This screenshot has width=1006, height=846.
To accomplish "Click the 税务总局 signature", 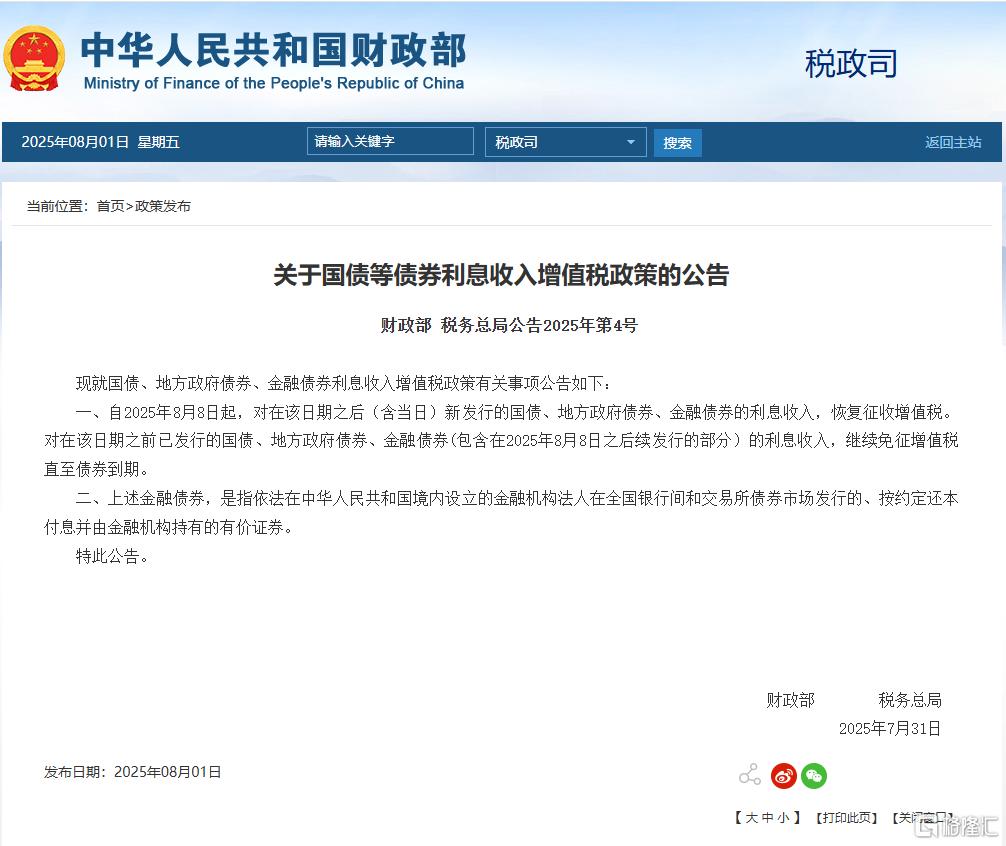I will click(x=910, y=700).
